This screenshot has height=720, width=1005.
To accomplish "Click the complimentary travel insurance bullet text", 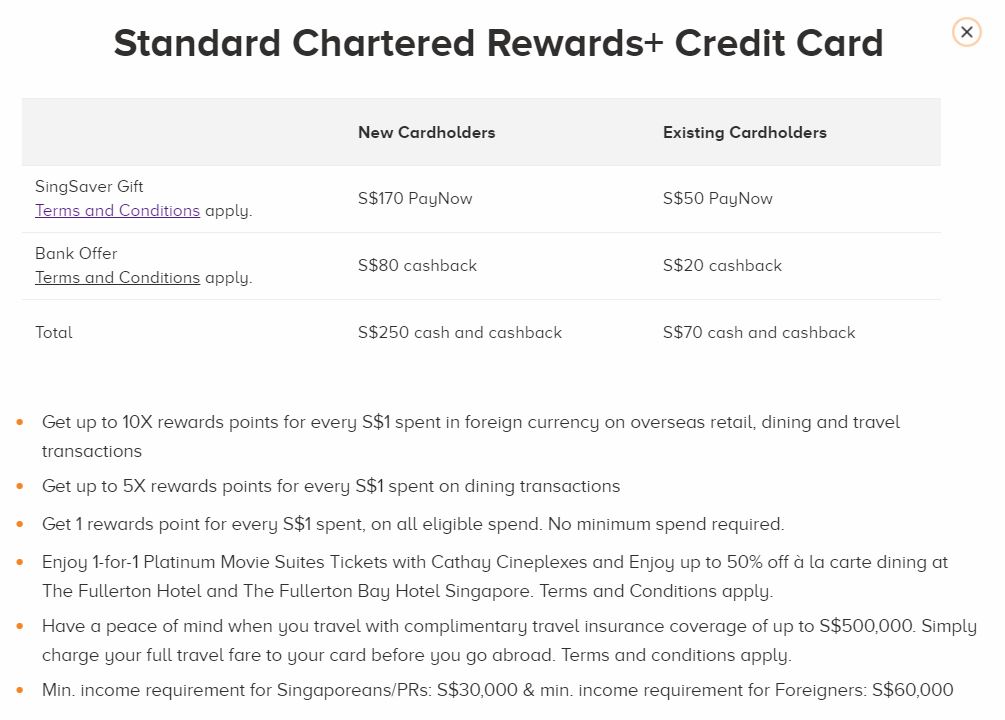I will coord(508,627).
